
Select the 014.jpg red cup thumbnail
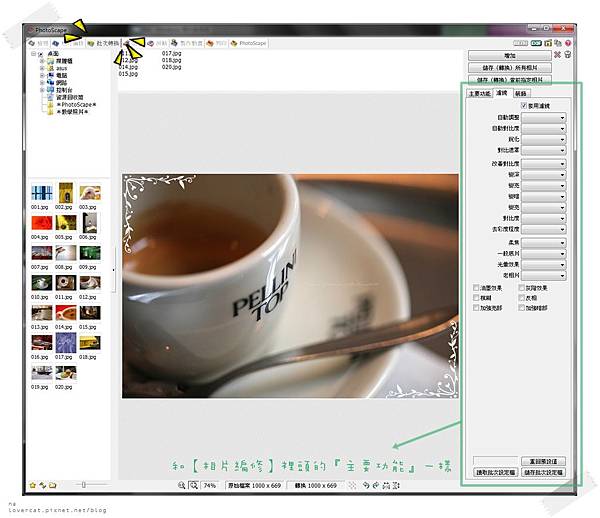click(x=66, y=313)
